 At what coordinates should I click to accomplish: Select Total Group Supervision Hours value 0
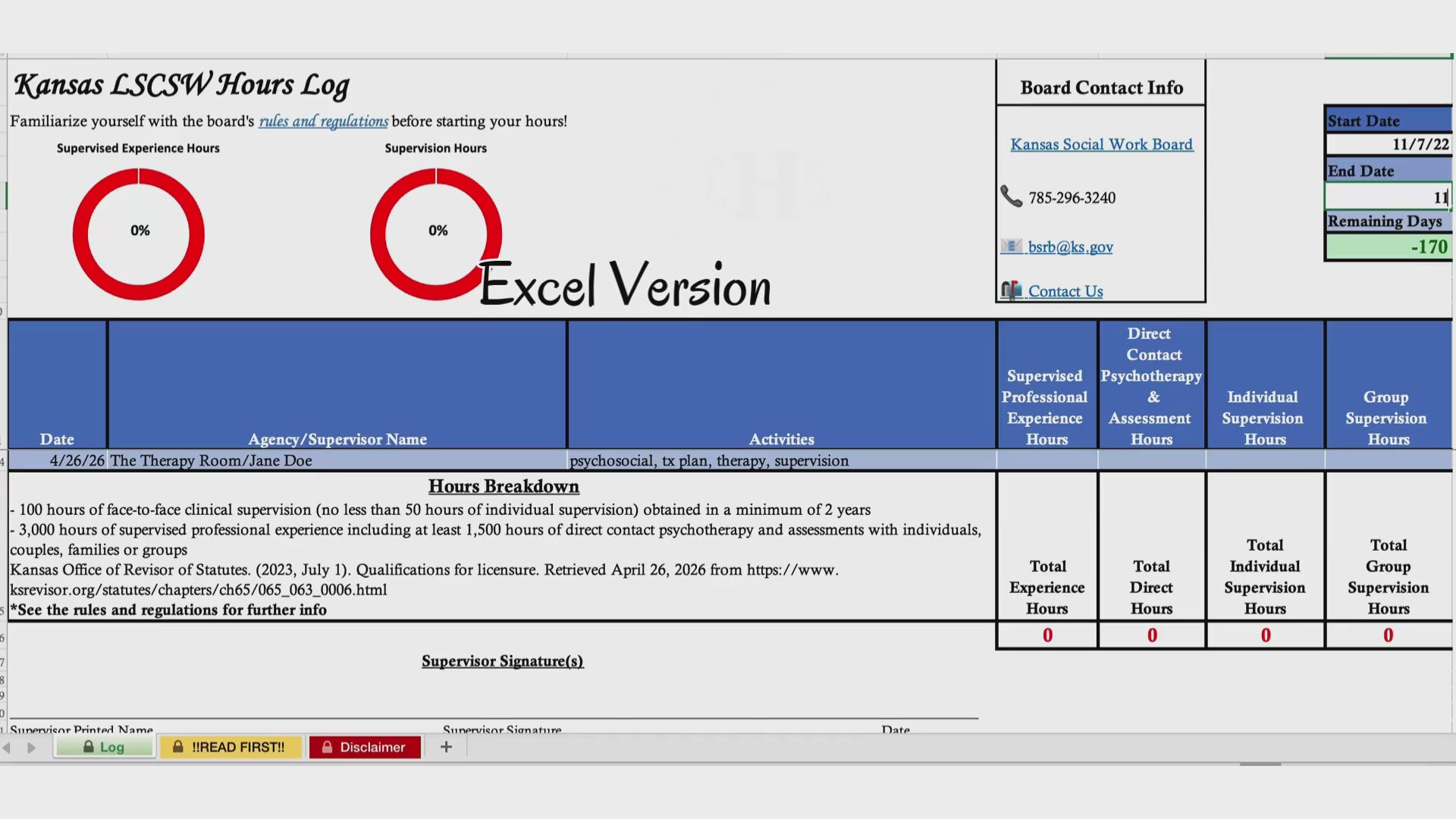[x=1388, y=635]
